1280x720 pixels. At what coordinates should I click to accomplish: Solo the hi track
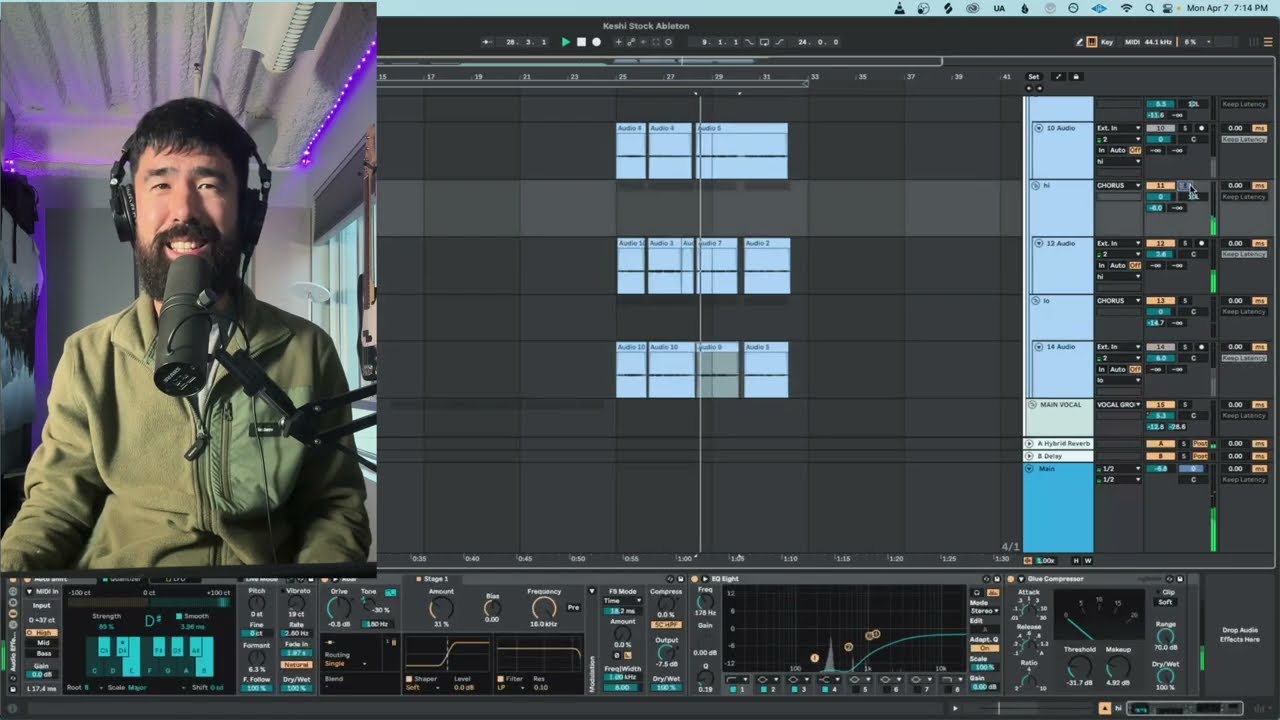point(1185,185)
